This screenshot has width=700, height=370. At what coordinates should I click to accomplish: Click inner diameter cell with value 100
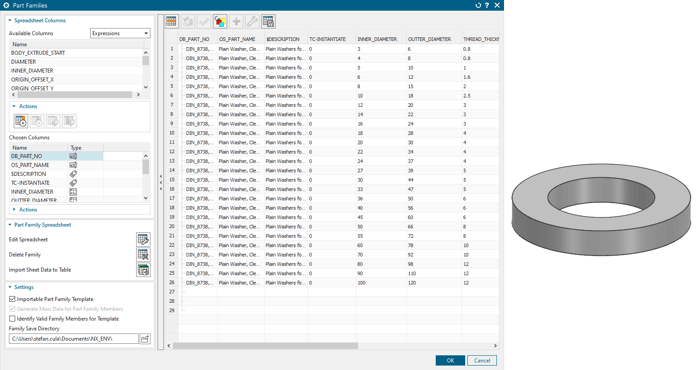tap(381, 283)
